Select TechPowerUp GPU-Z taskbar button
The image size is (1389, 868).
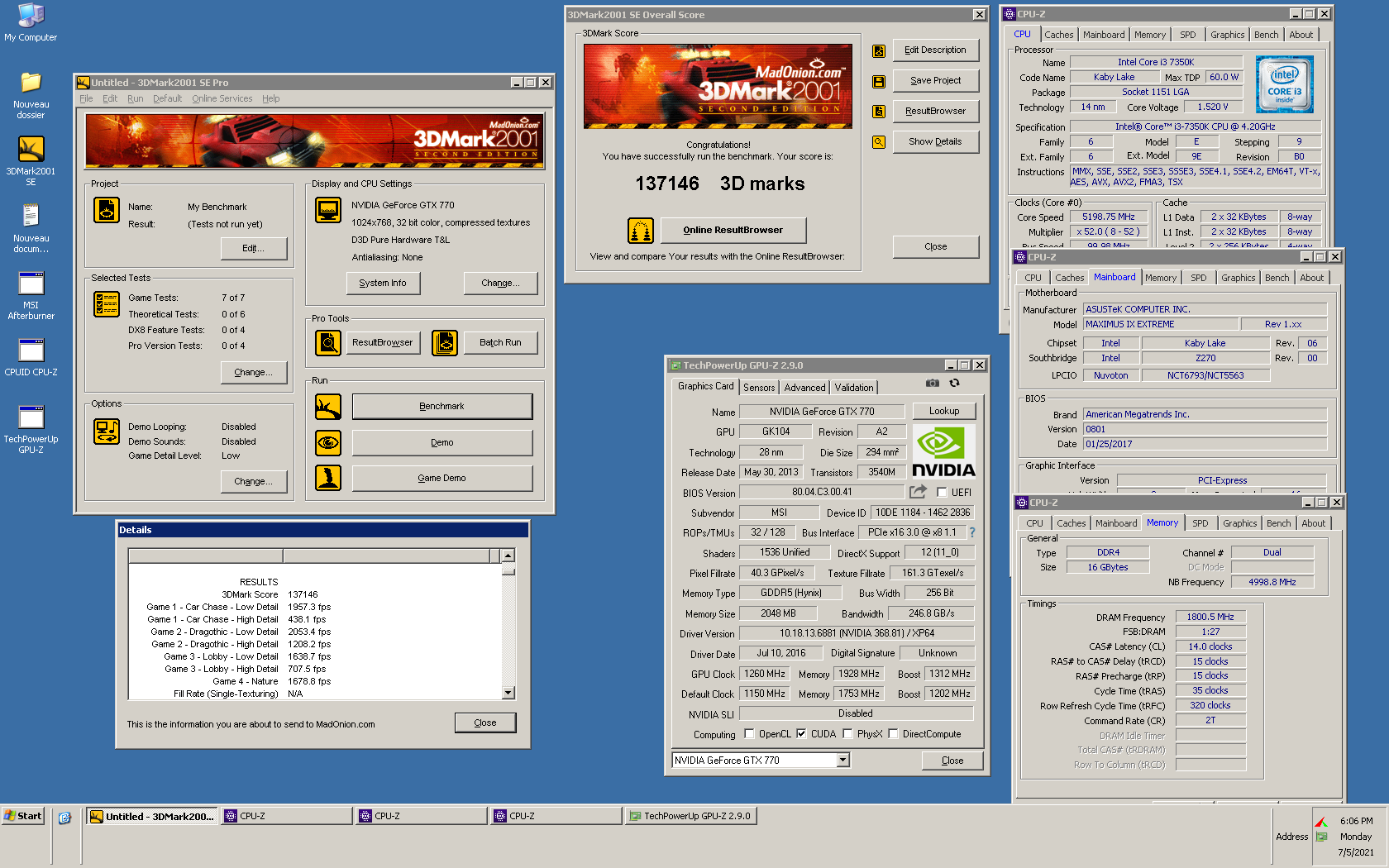point(691,816)
